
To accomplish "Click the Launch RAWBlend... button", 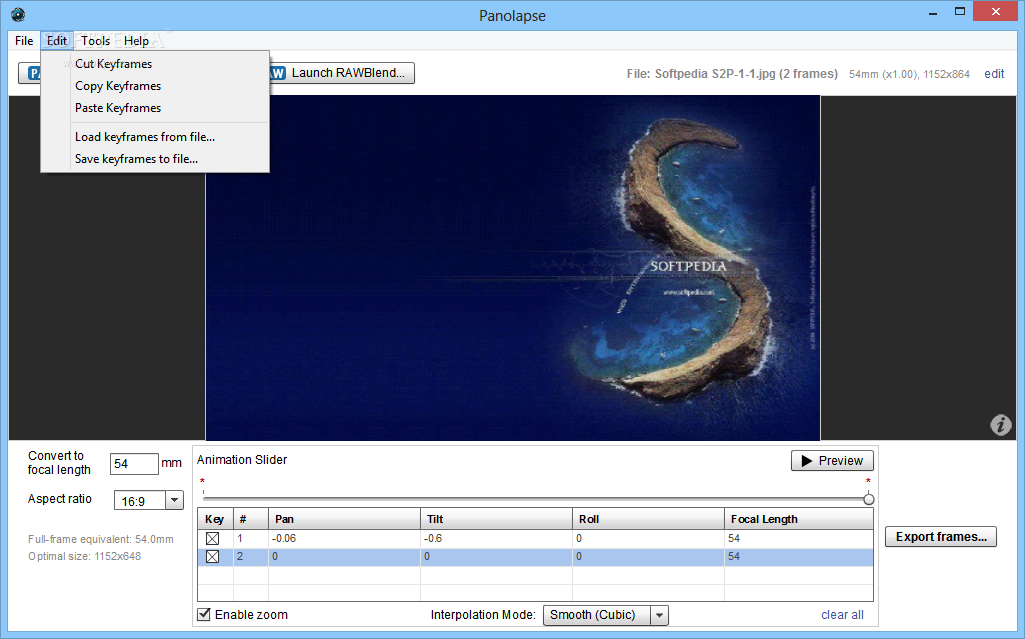I will point(341,73).
